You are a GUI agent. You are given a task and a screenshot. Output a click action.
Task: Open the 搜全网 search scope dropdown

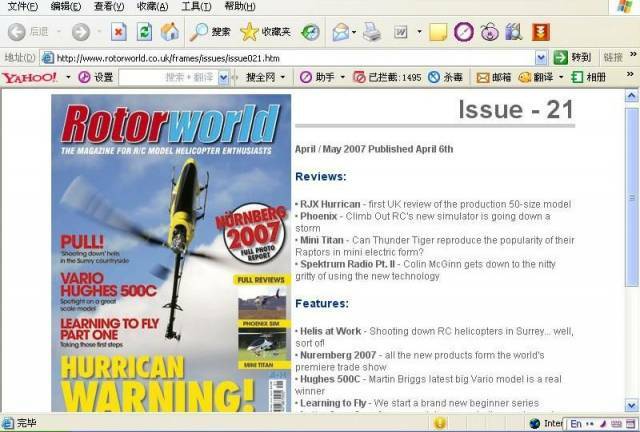[x=265, y=77]
